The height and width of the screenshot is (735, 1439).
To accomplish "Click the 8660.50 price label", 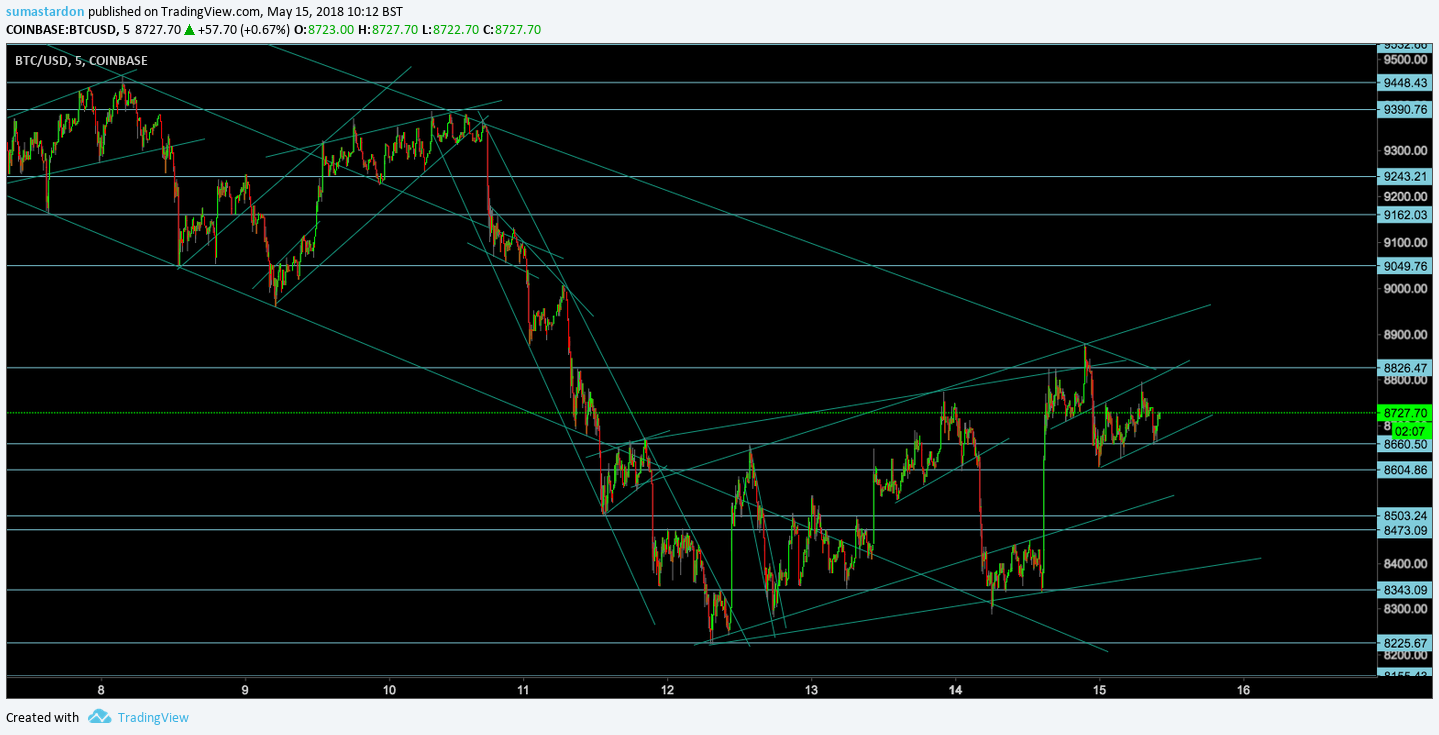I will tap(1407, 444).
